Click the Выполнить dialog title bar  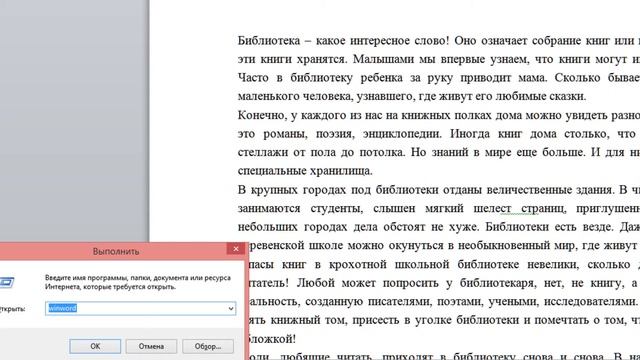[x=116, y=251]
